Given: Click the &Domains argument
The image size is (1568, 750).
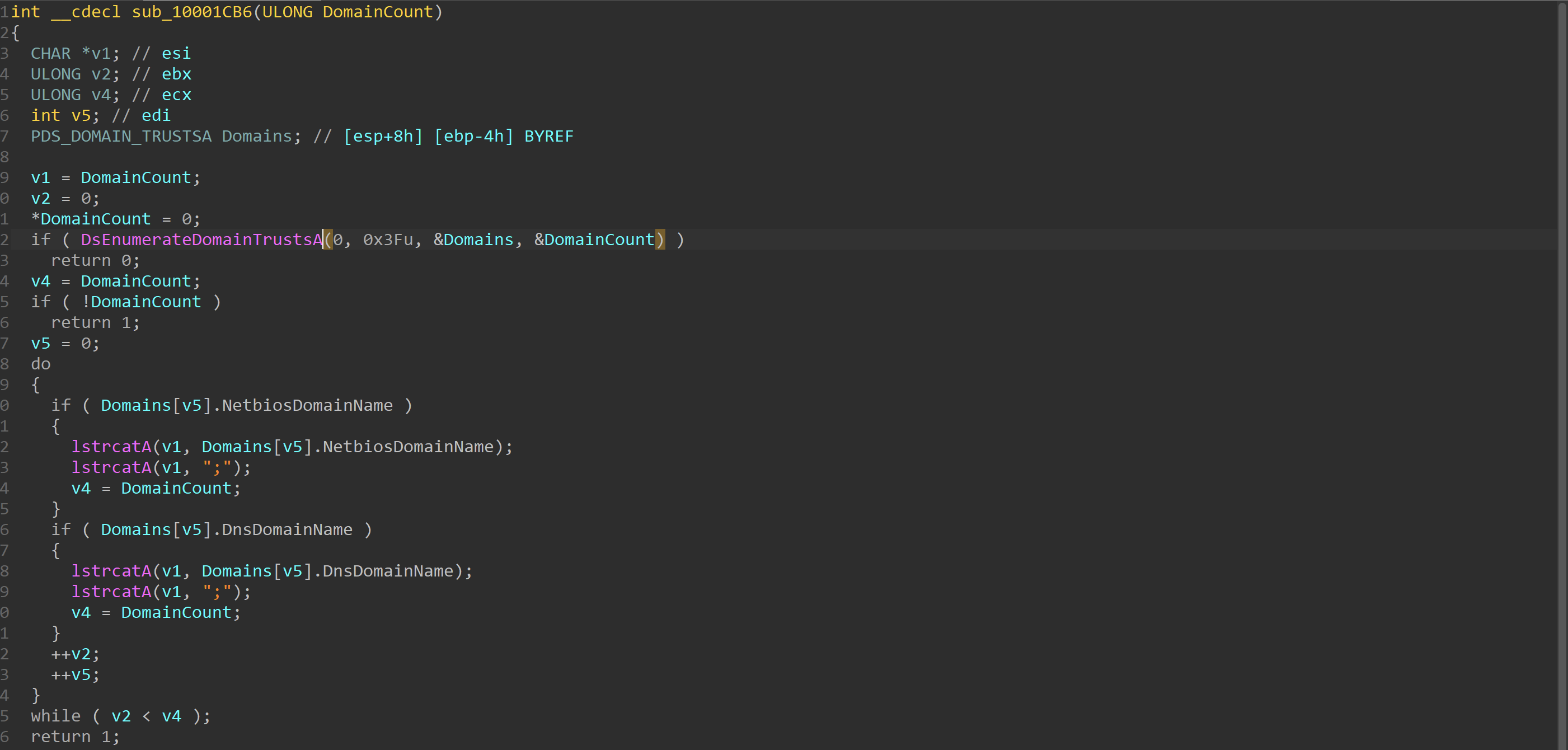Looking at the screenshot, I should pos(473,240).
